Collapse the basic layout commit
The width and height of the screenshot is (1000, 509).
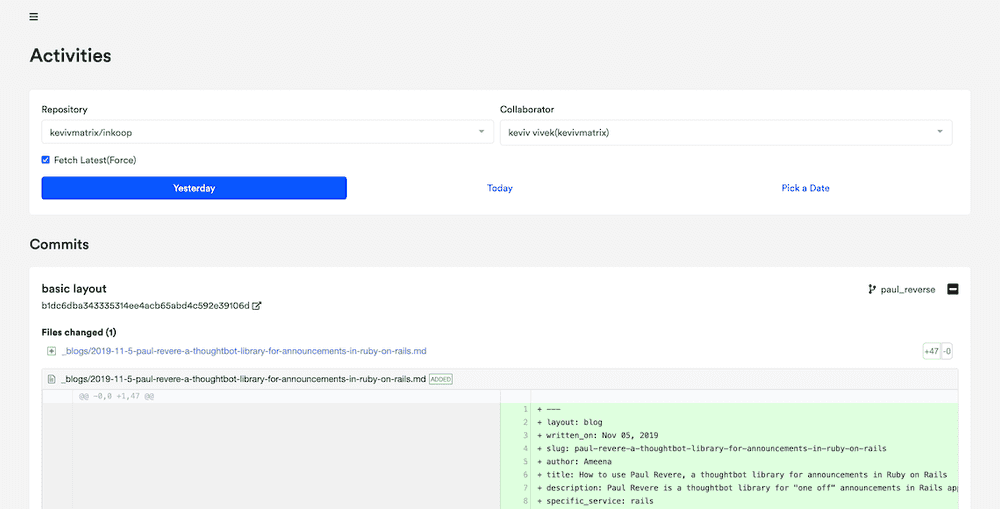pos(952,289)
